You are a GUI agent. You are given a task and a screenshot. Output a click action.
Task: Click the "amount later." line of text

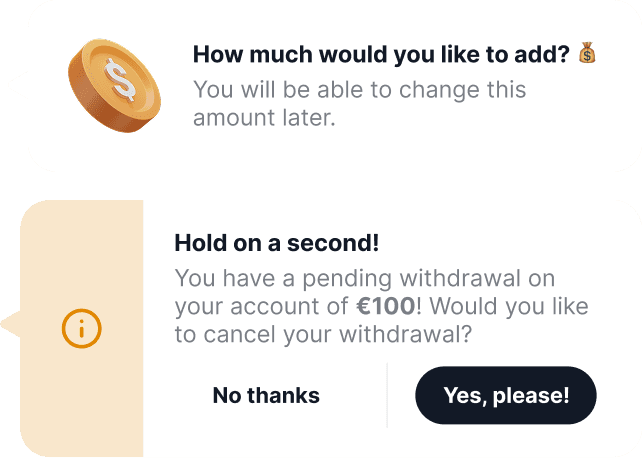tap(265, 118)
